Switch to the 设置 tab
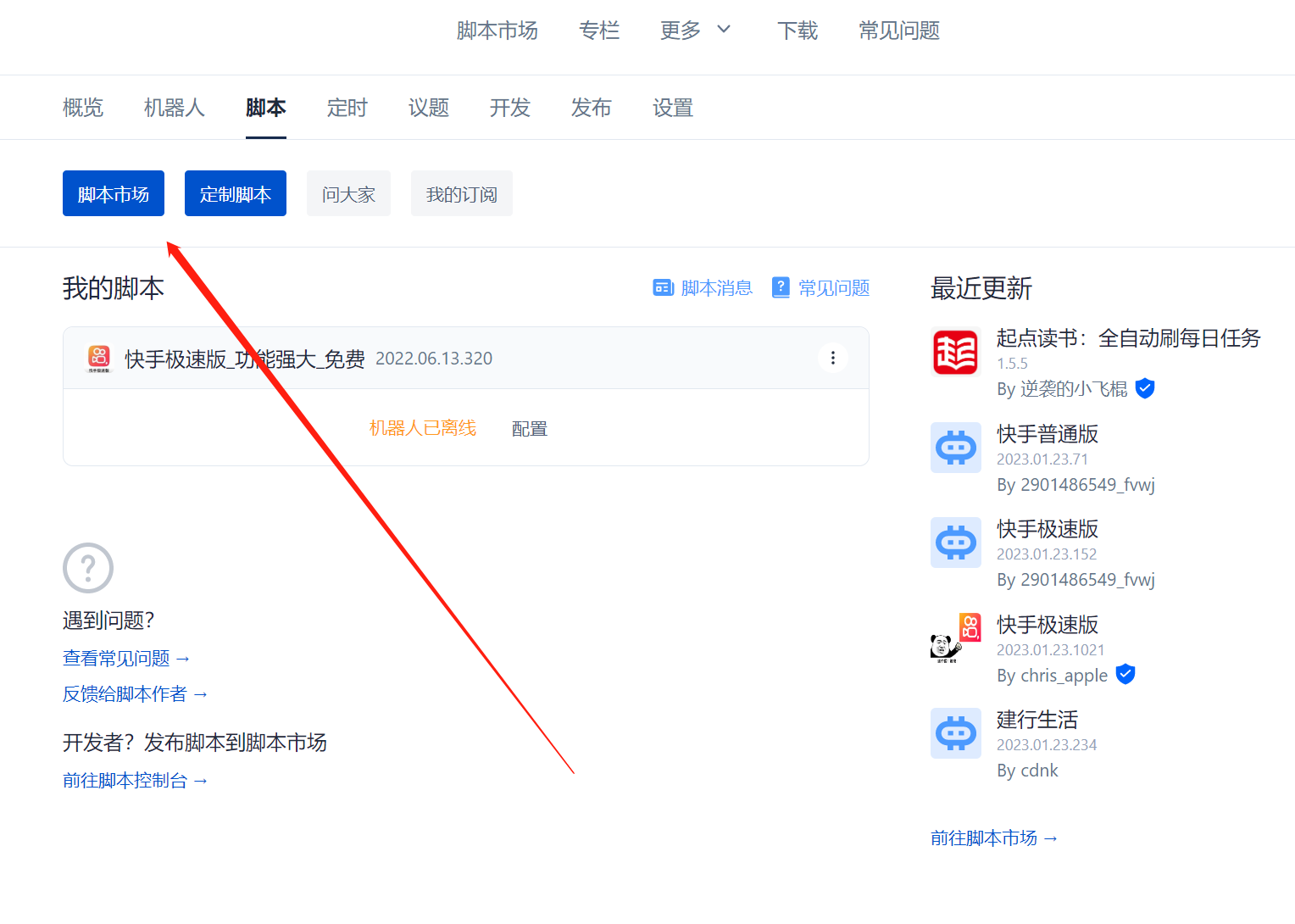 673,108
